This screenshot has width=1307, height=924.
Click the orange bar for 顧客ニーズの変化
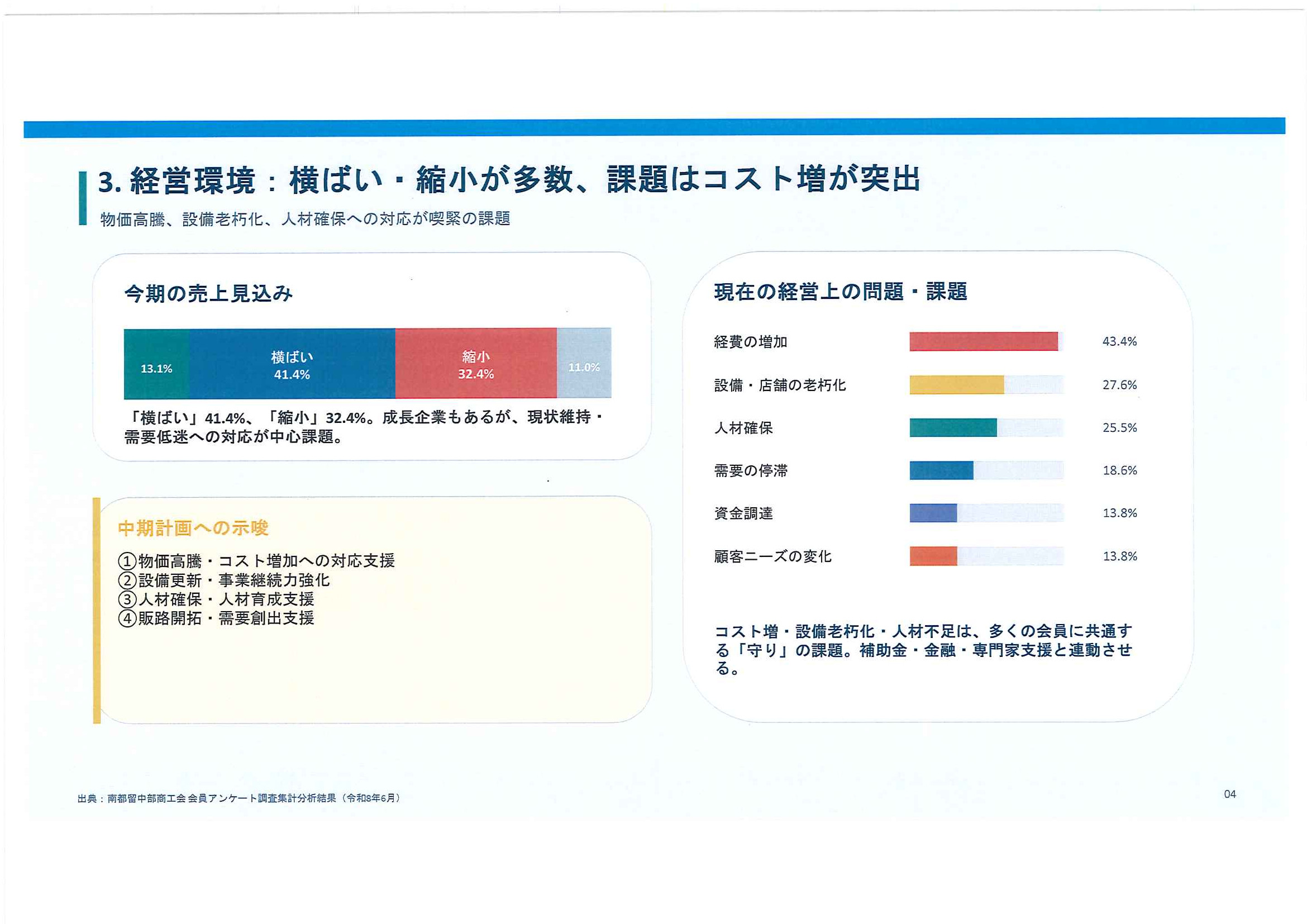(933, 556)
